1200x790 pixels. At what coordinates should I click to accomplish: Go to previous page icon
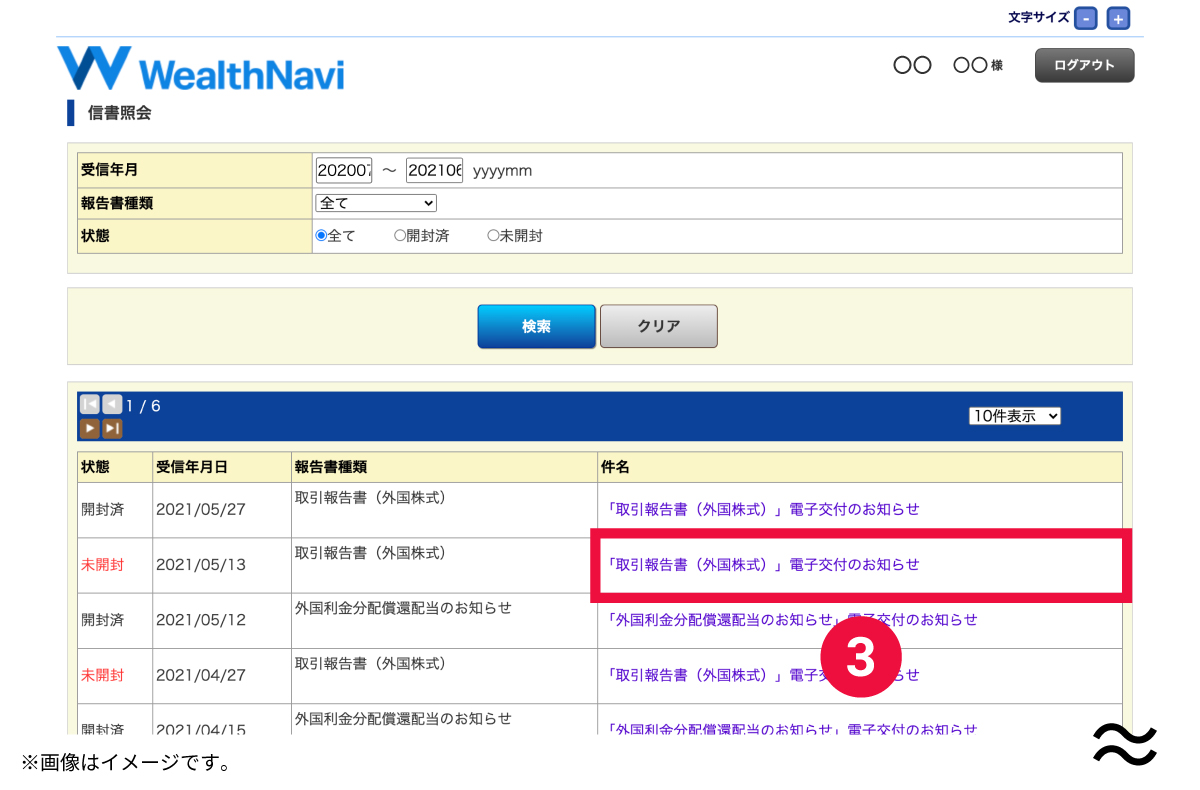coord(112,404)
